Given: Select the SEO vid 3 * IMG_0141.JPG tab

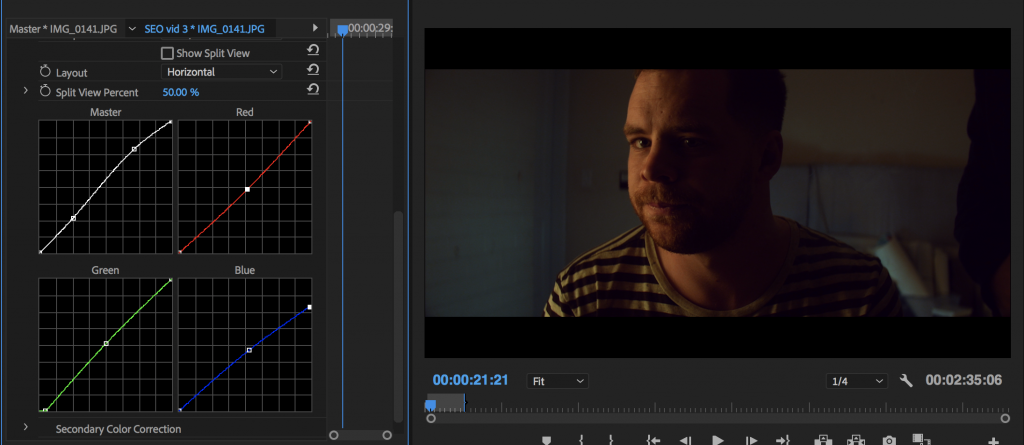Looking at the screenshot, I should pos(204,29).
